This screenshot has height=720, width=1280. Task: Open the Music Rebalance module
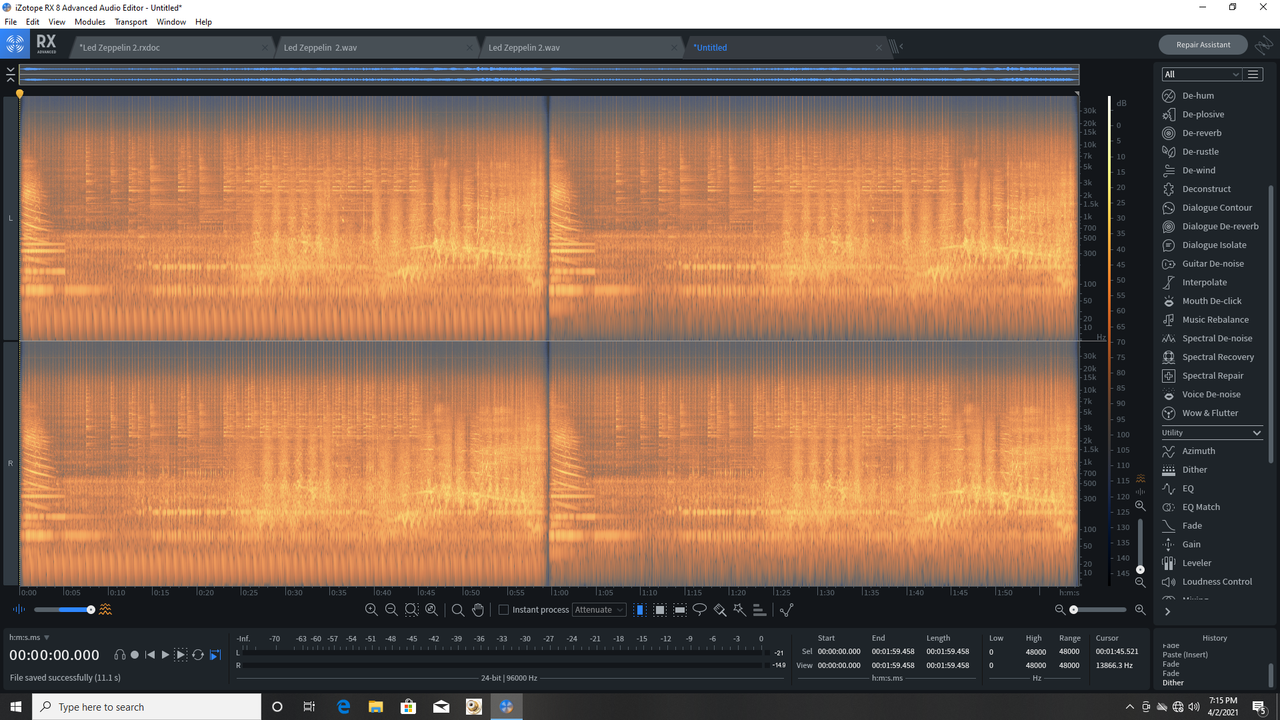pyautogui.click(x=1212, y=320)
